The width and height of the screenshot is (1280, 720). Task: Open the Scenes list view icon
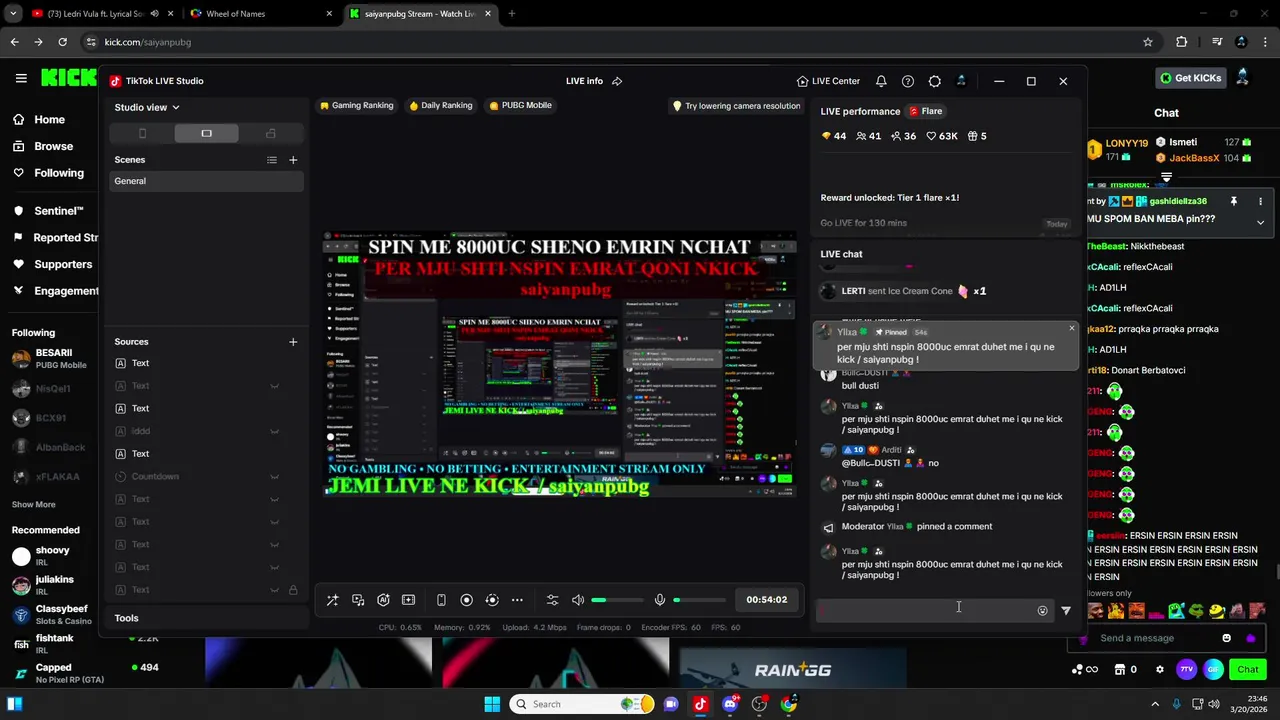pyautogui.click(x=272, y=160)
